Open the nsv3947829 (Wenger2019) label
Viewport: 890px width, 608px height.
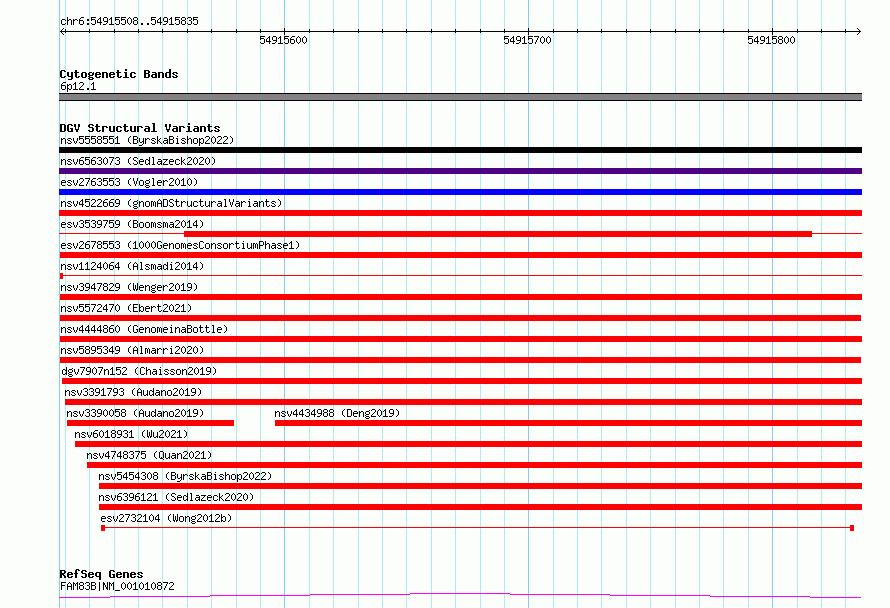point(129,287)
